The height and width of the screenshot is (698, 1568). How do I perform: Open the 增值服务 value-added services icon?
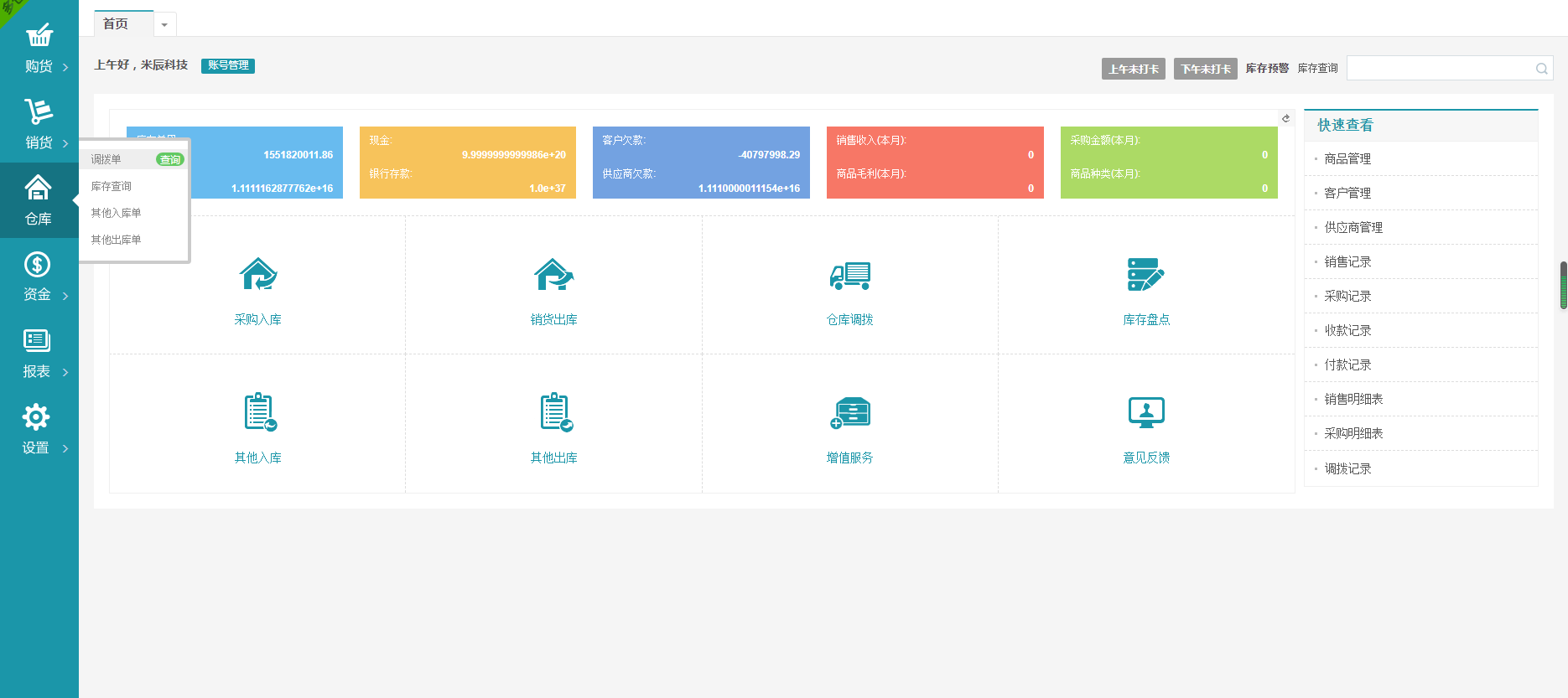pyautogui.click(x=849, y=412)
